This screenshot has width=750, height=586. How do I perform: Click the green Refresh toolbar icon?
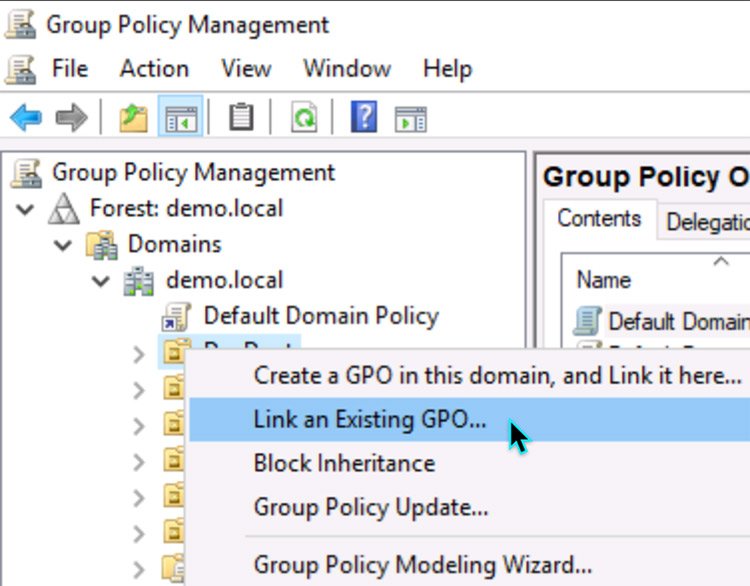coord(303,118)
